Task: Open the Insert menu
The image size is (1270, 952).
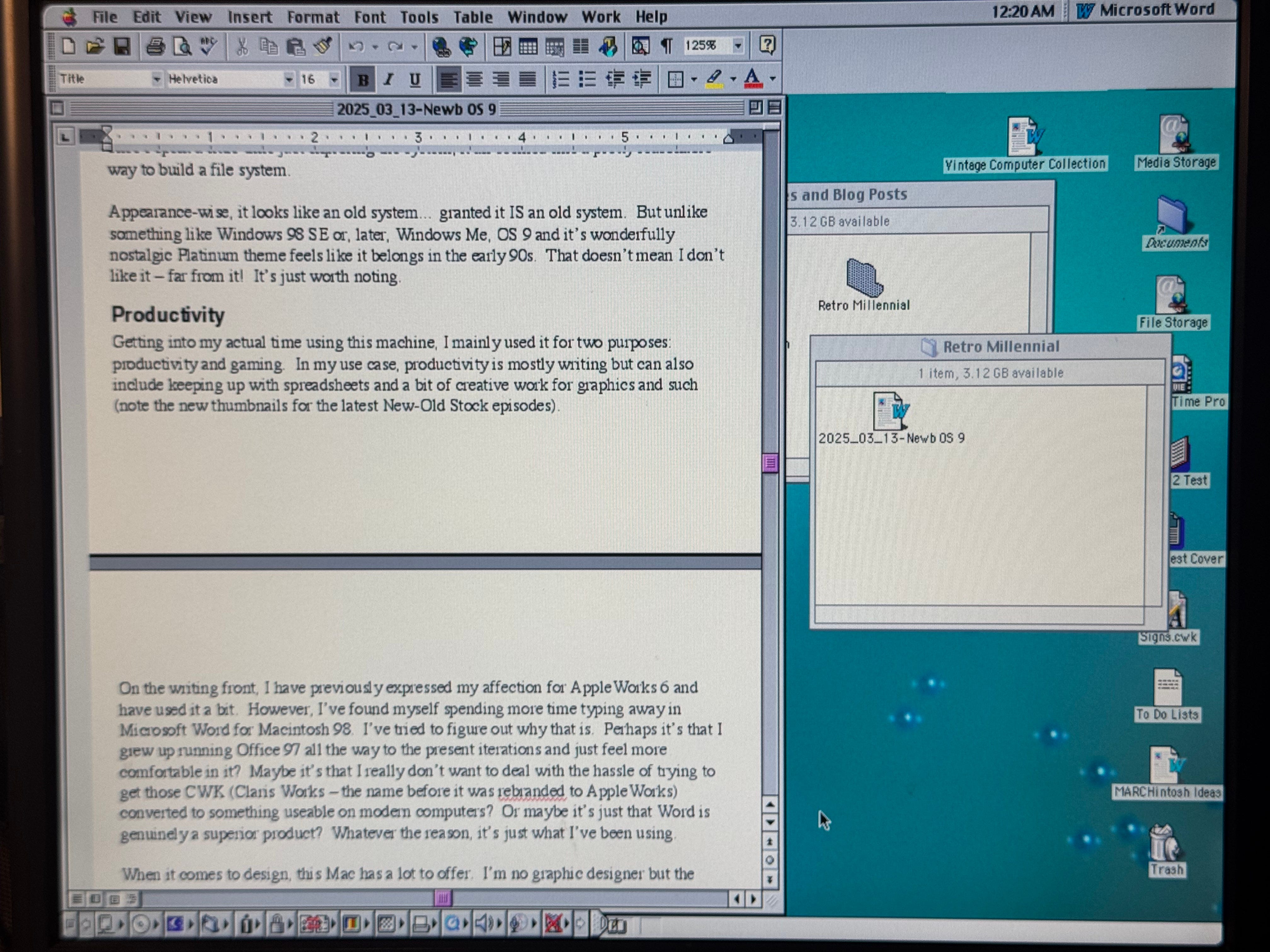Action: 249,17
